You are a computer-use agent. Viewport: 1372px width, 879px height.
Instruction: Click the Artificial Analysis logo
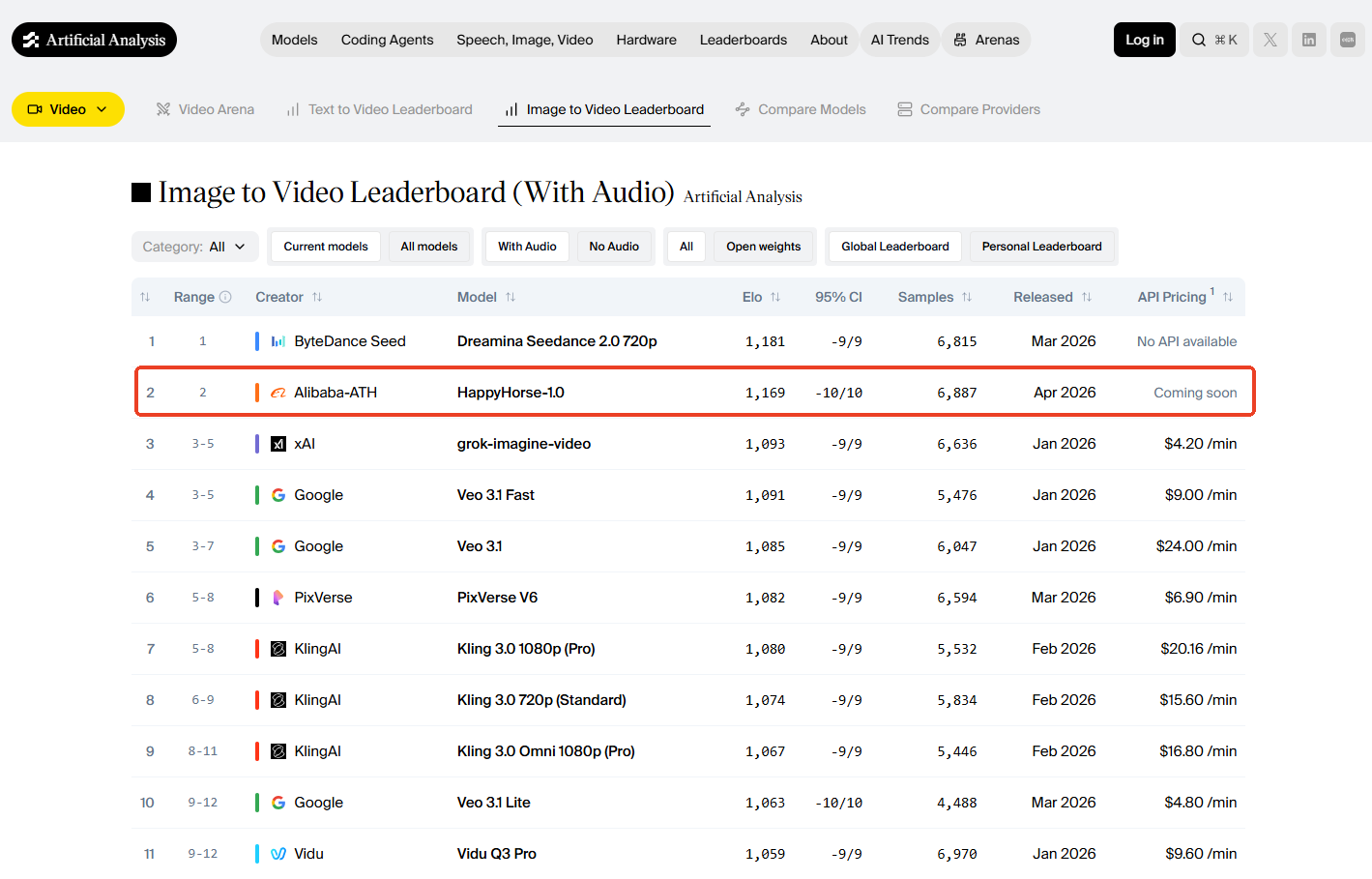pyautogui.click(x=94, y=40)
